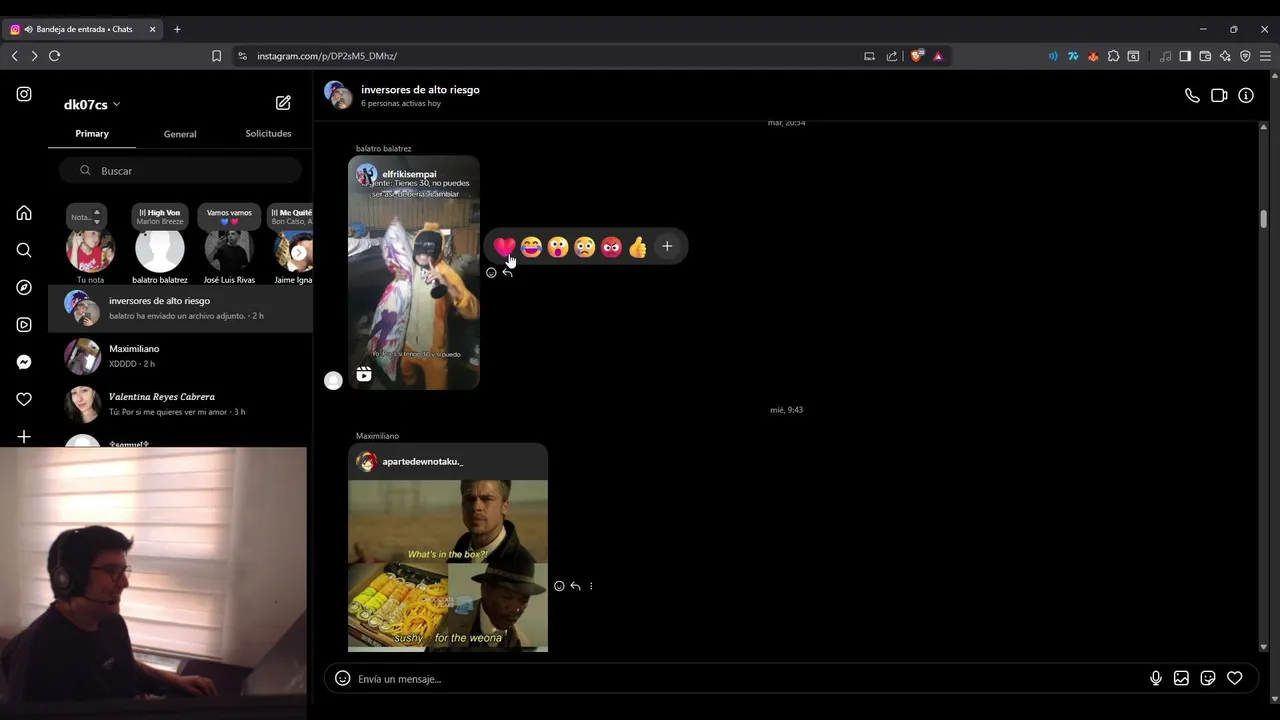Open inversores de alto riesgo chat
This screenshot has height=720, width=1280.
[x=180, y=308]
